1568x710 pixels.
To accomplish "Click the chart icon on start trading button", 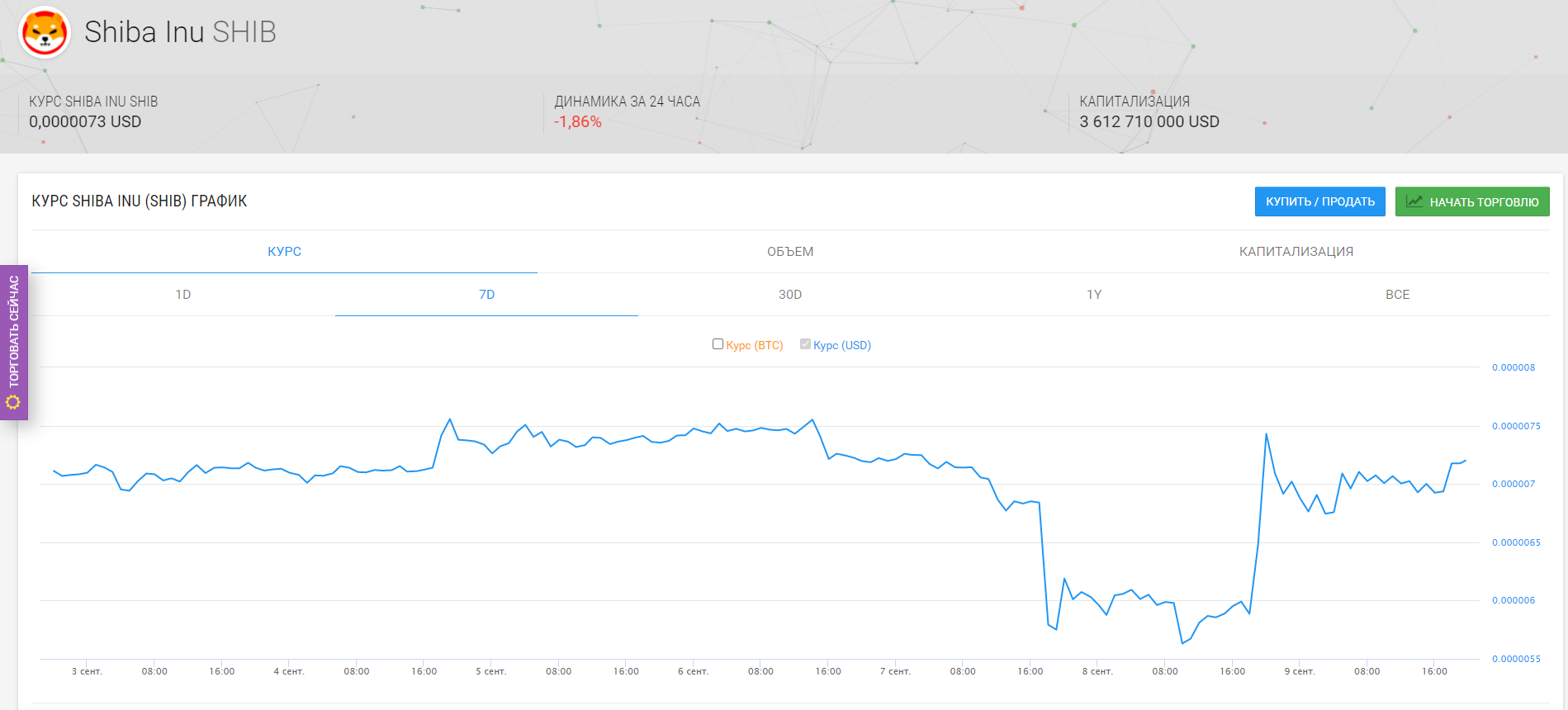I will [x=1414, y=201].
